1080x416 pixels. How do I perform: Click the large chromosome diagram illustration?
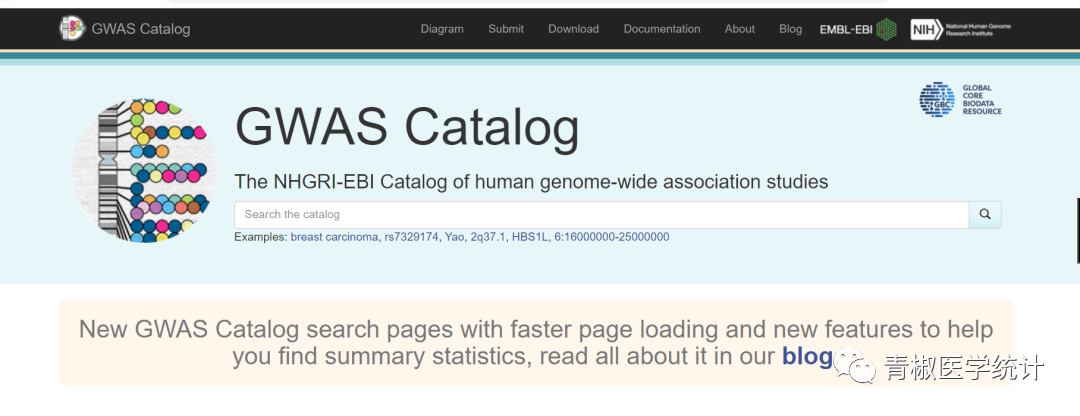pyautogui.click(x=144, y=171)
